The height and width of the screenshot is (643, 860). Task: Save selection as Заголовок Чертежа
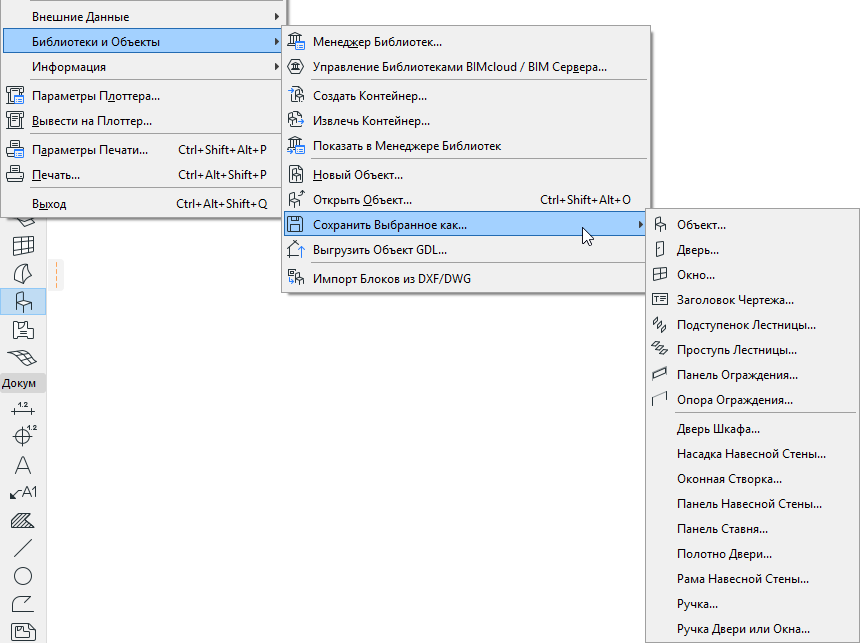752,300
